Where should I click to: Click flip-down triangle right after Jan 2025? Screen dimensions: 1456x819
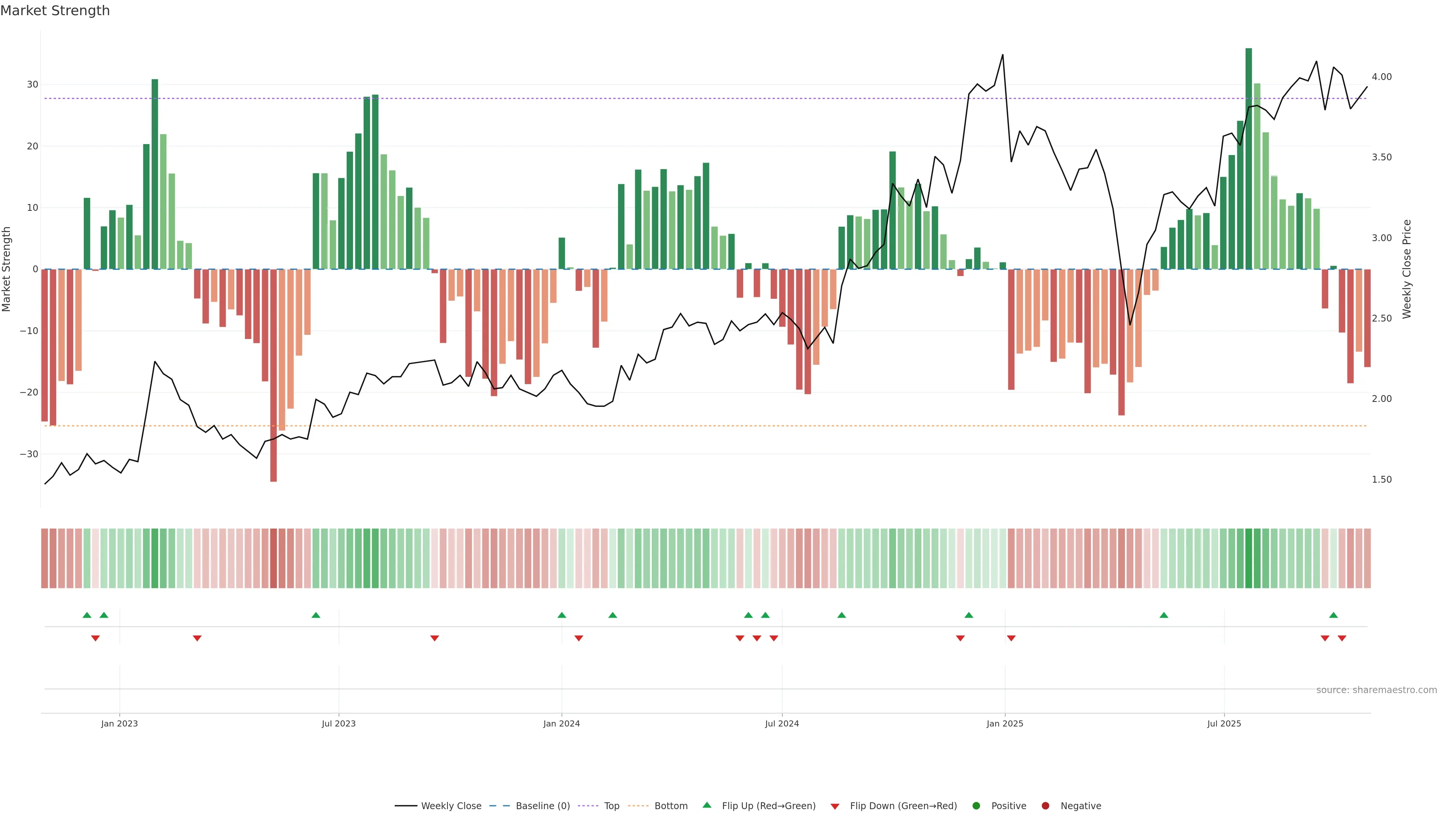coord(1011,638)
